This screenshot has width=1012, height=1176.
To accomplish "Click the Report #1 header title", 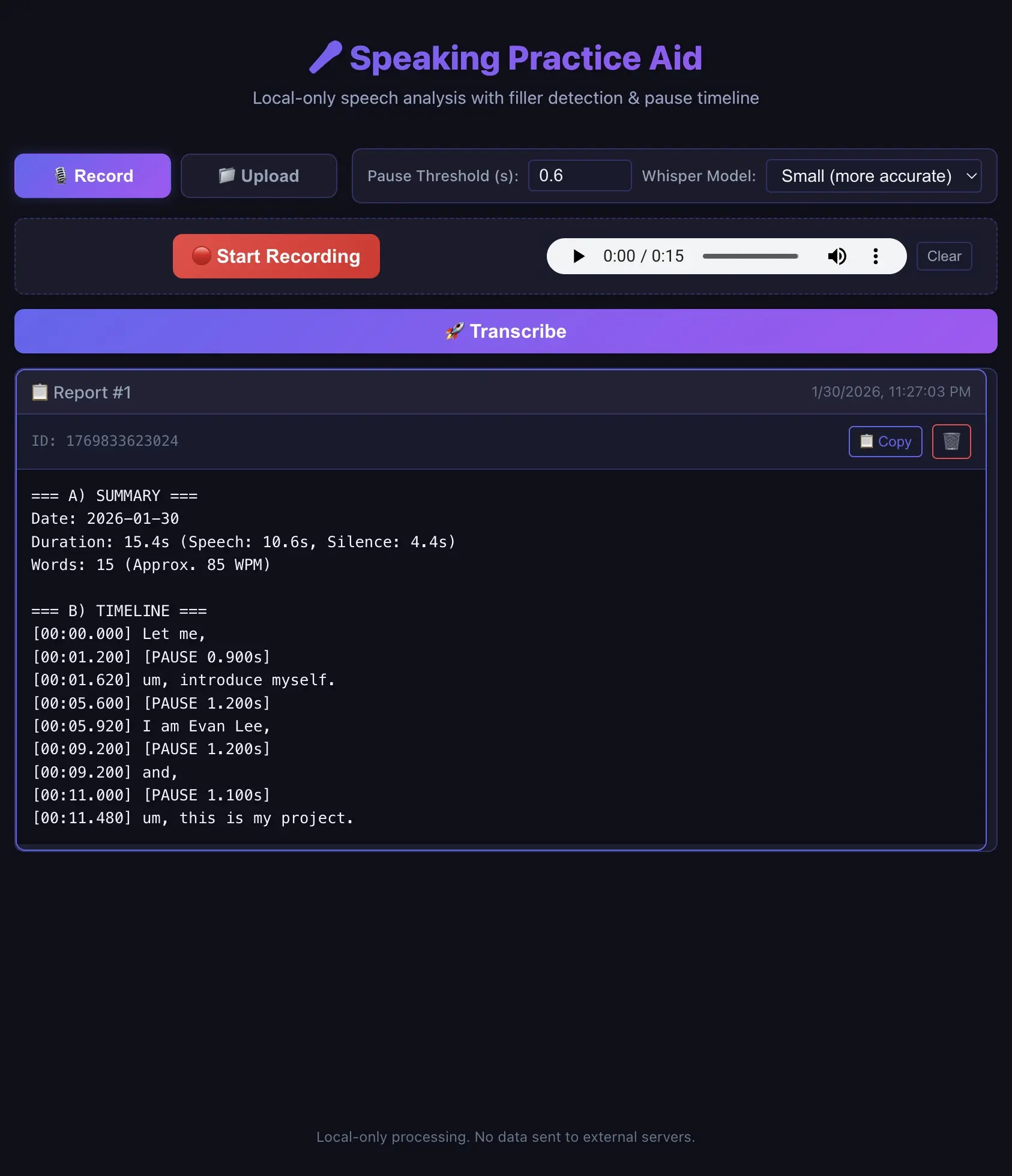I will point(92,392).
